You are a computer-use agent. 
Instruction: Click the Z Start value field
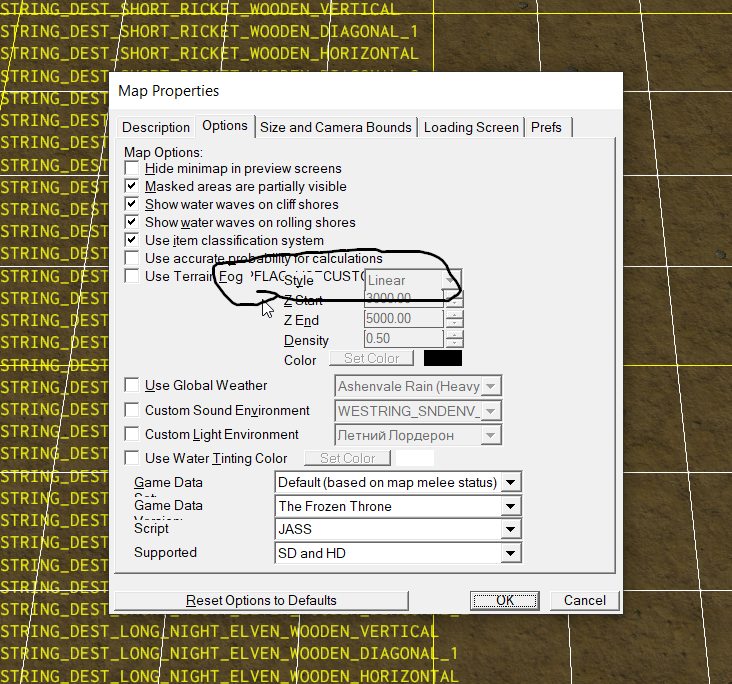(x=403, y=298)
